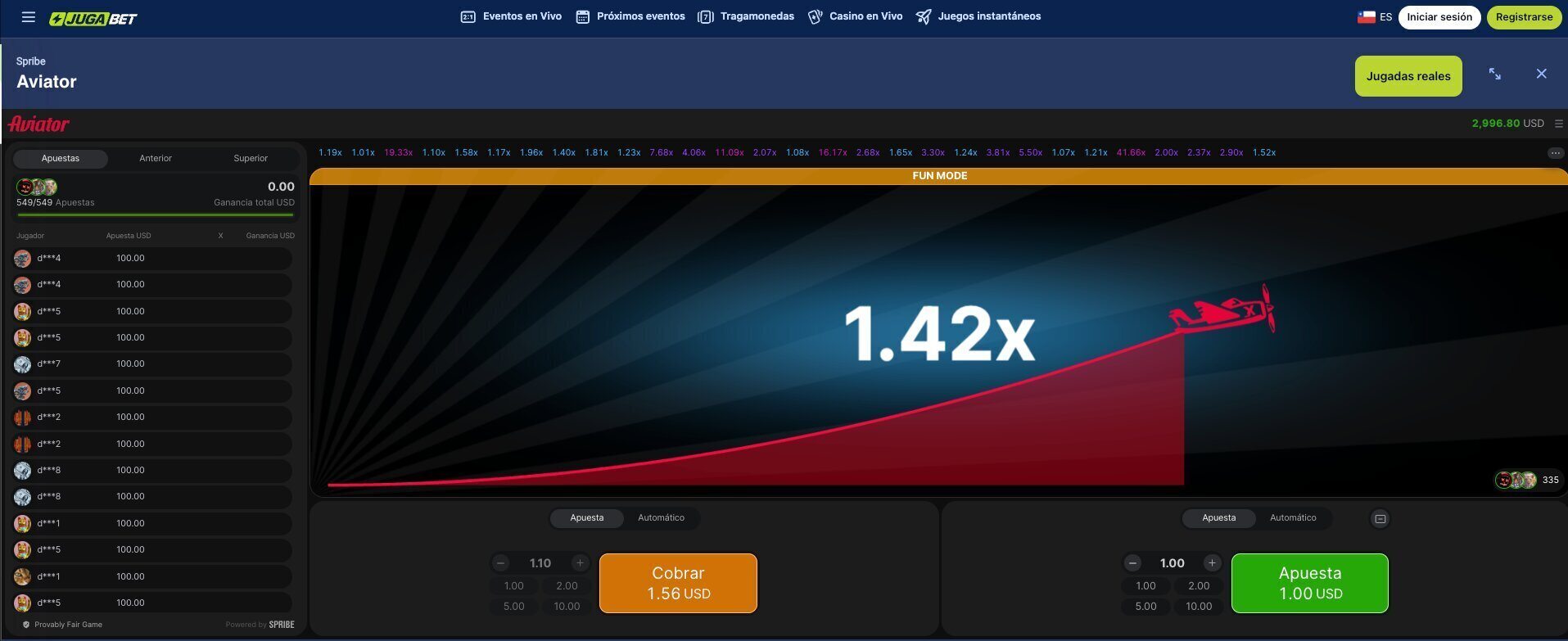
Task: Click avatar in the first d***2 row
Action: [22, 418]
